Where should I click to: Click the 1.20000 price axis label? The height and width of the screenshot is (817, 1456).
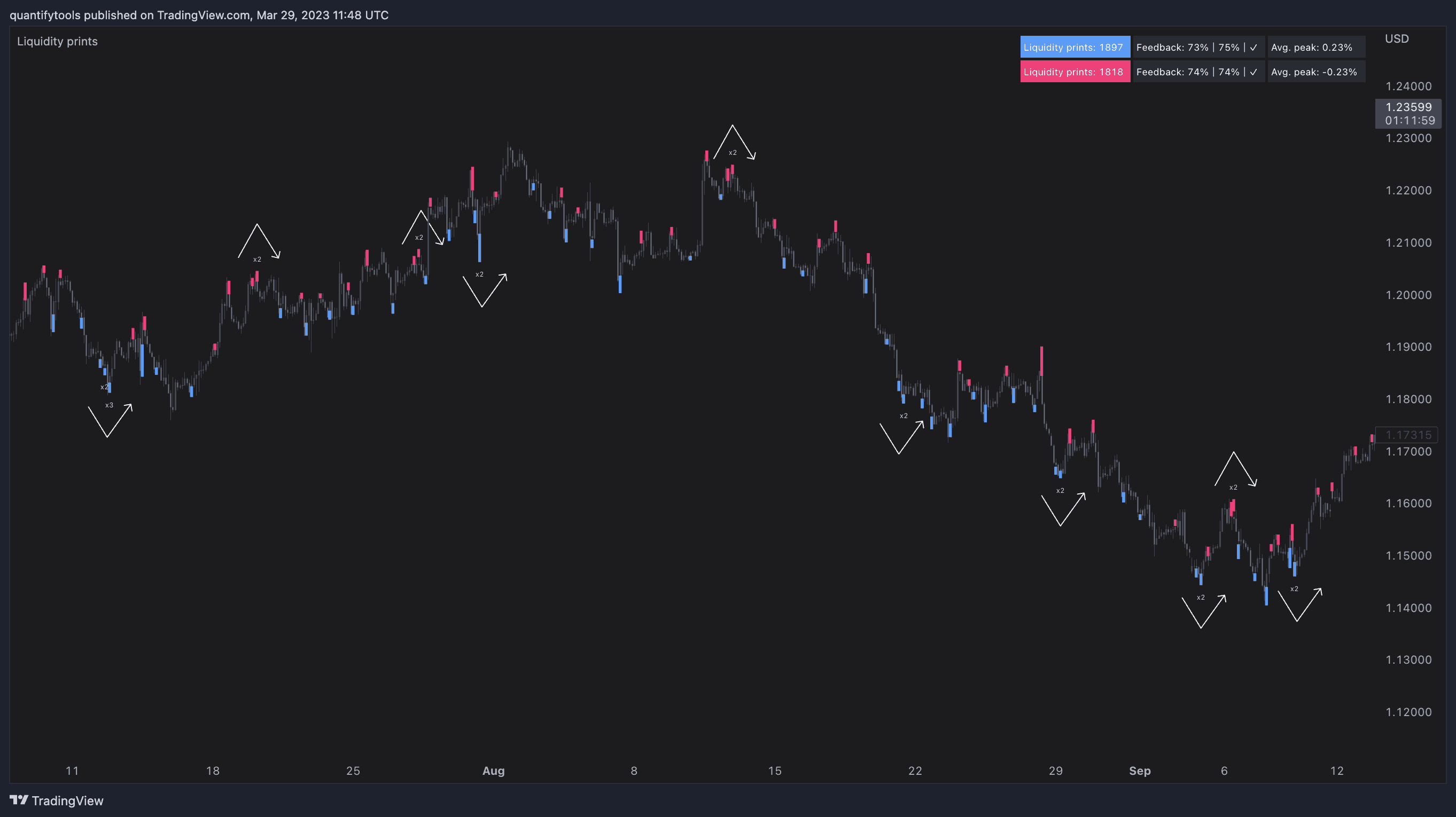[1408, 295]
